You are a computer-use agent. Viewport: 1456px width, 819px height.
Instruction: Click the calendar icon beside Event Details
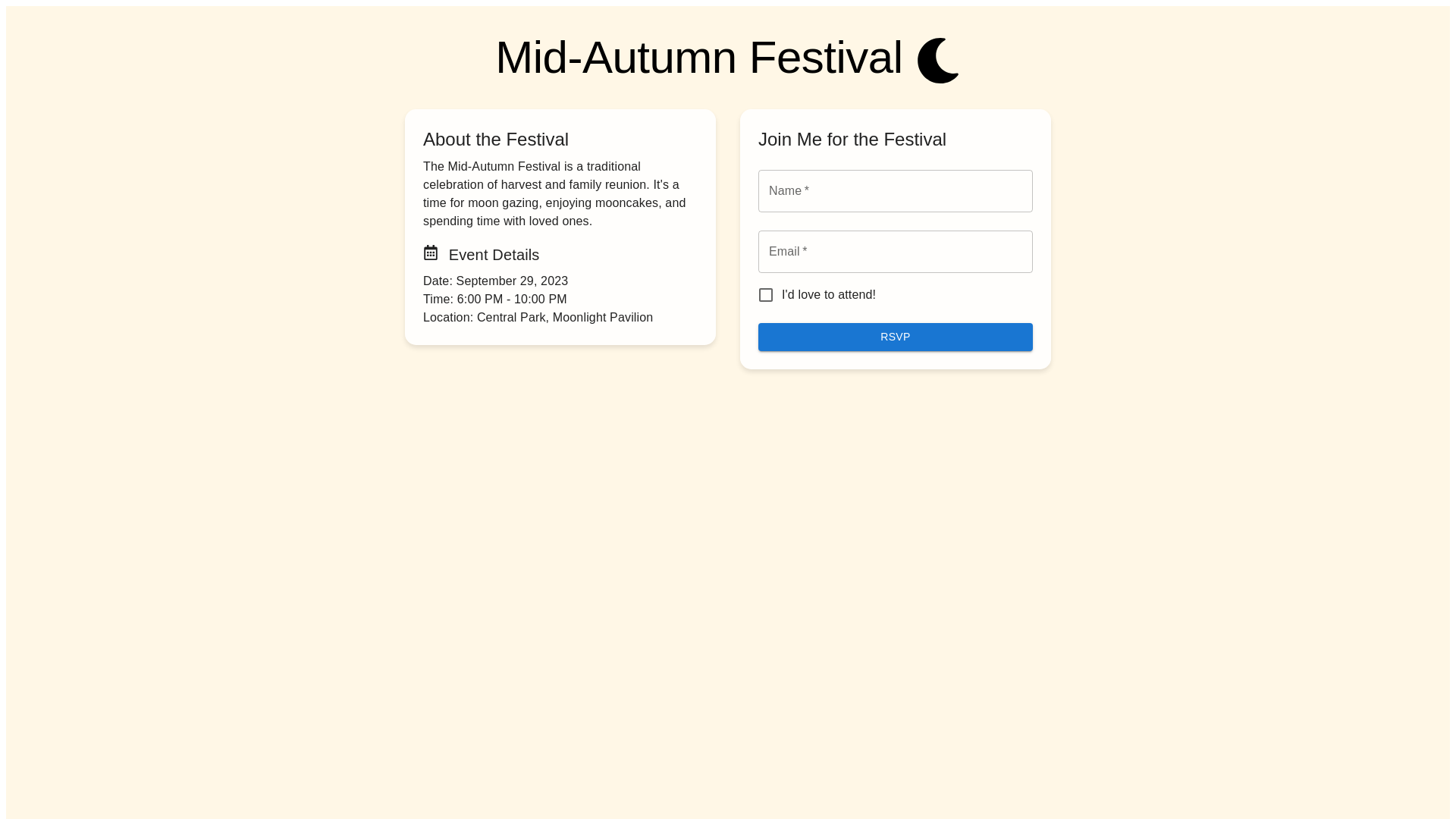pos(431,253)
